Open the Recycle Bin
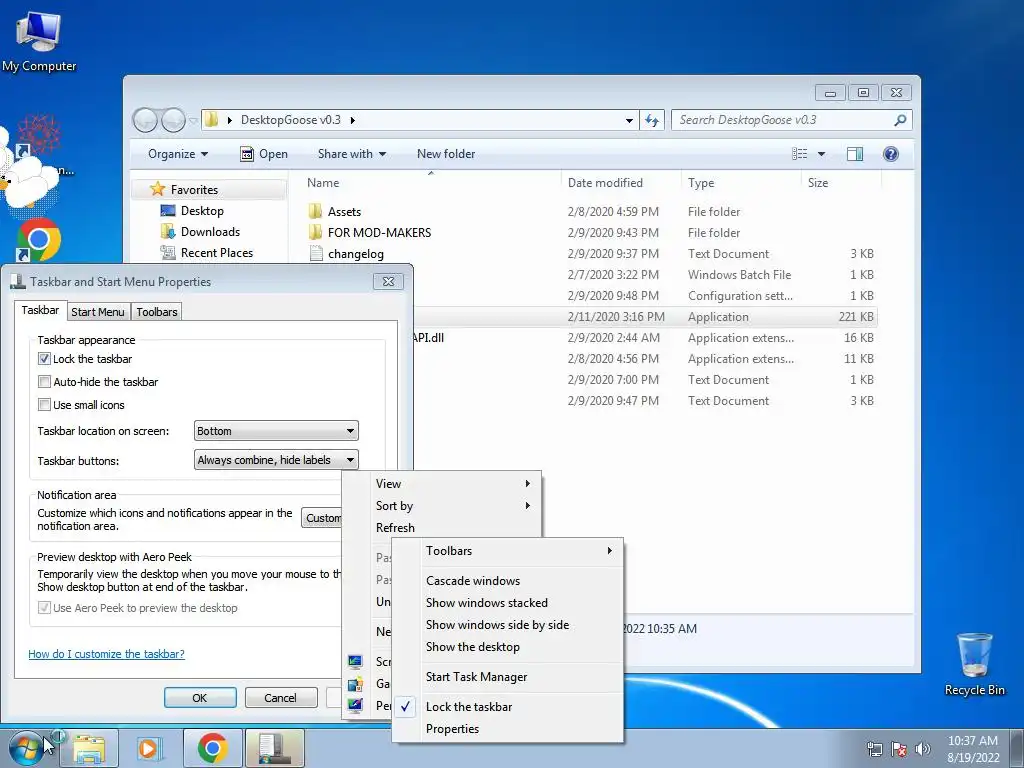This screenshot has width=1024, height=768. [x=974, y=664]
